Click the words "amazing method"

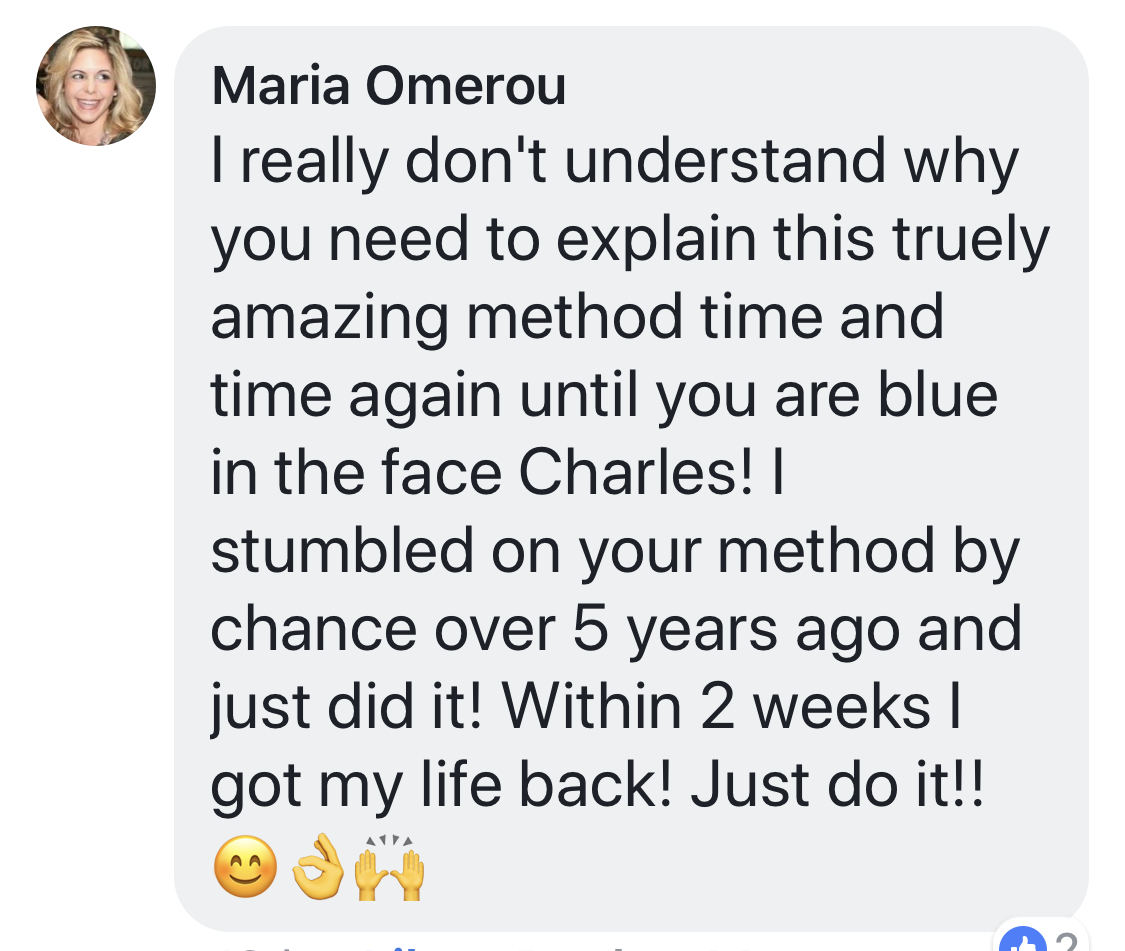[x=447, y=318]
